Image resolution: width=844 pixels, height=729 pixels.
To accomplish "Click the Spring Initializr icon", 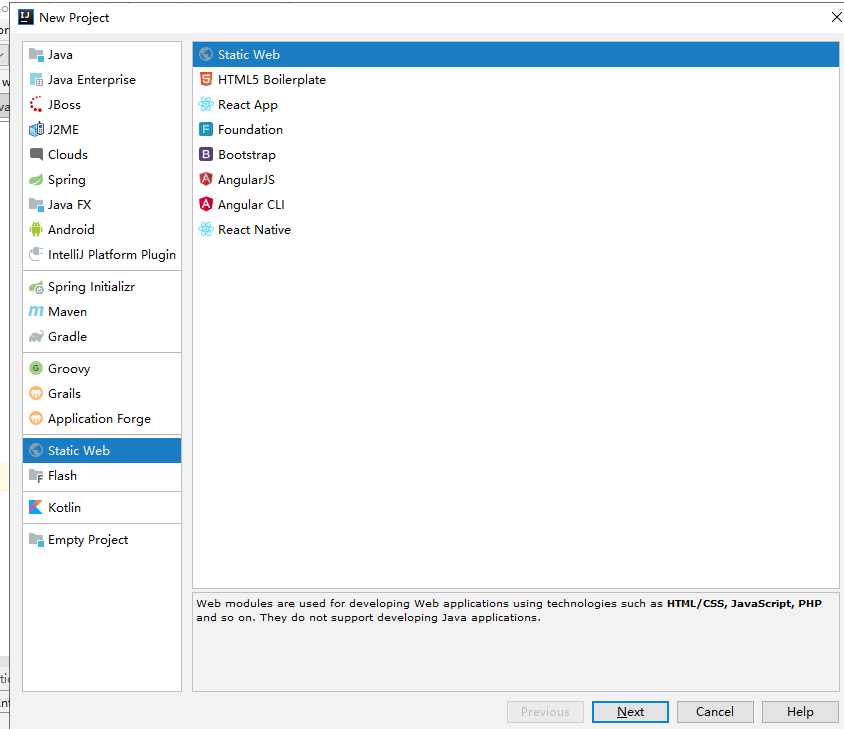I will click(x=36, y=287).
